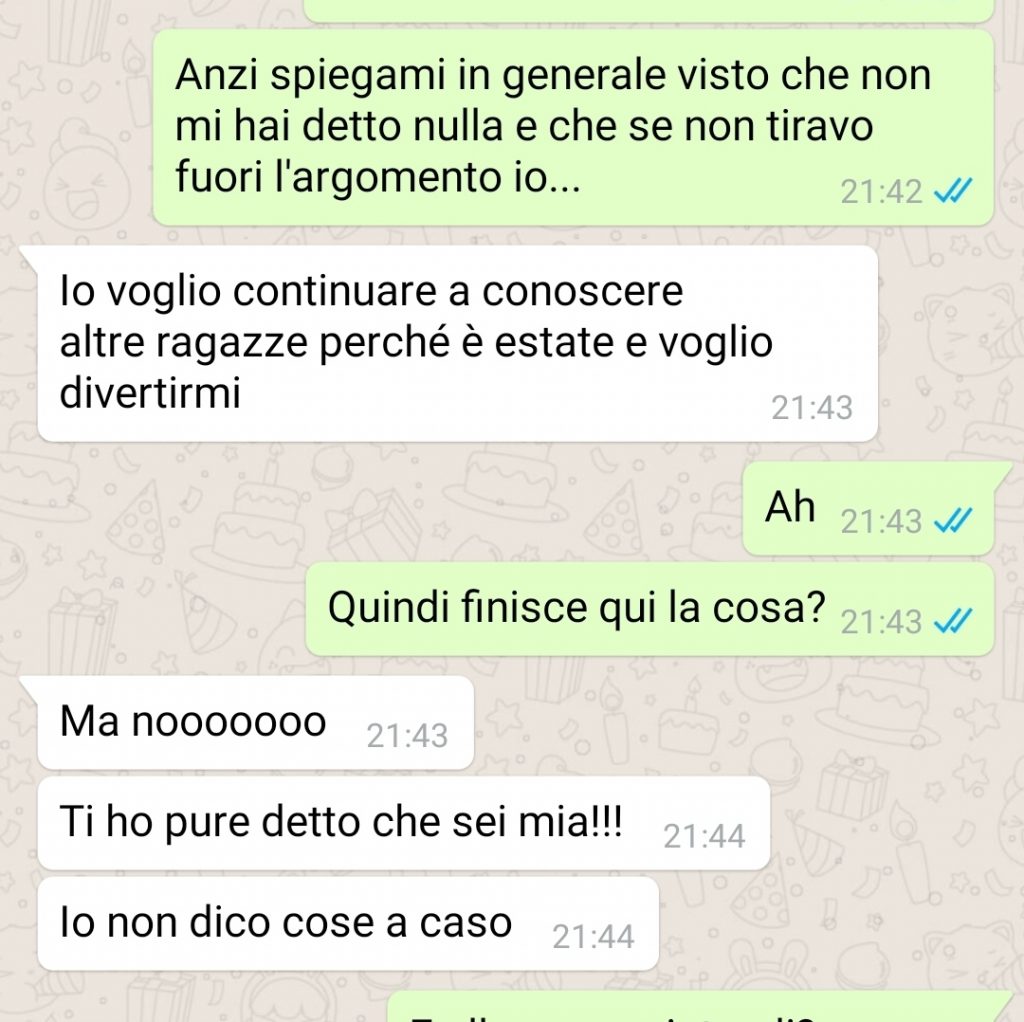Select the 'Io non dico cose a caso' message
The width and height of the screenshot is (1024, 1022).
tap(348, 924)
